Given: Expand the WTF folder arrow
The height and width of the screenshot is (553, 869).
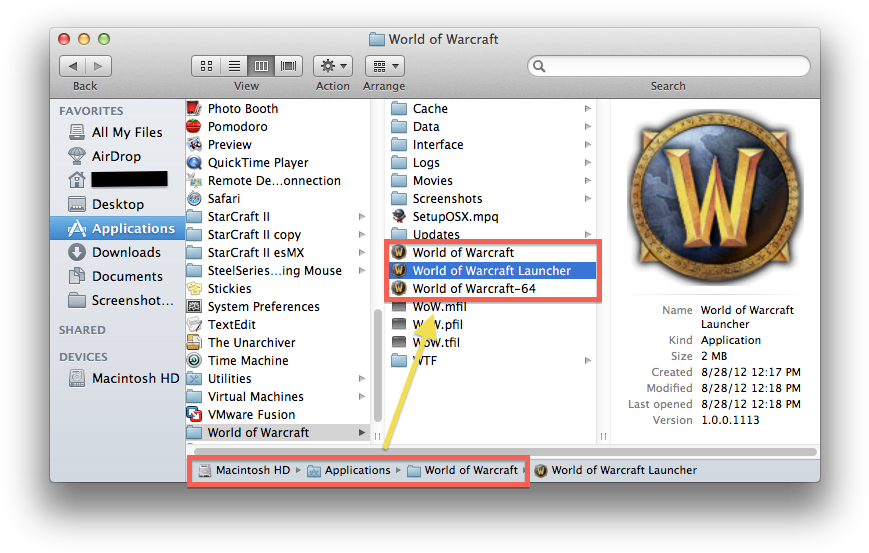Looking at the screenshot, I should tap(588, 361).
